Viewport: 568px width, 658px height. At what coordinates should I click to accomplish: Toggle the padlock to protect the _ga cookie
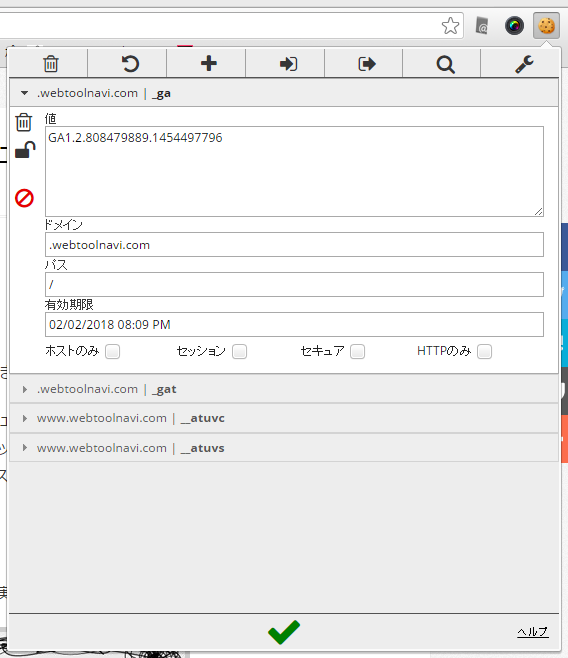[x=25, y=150]
